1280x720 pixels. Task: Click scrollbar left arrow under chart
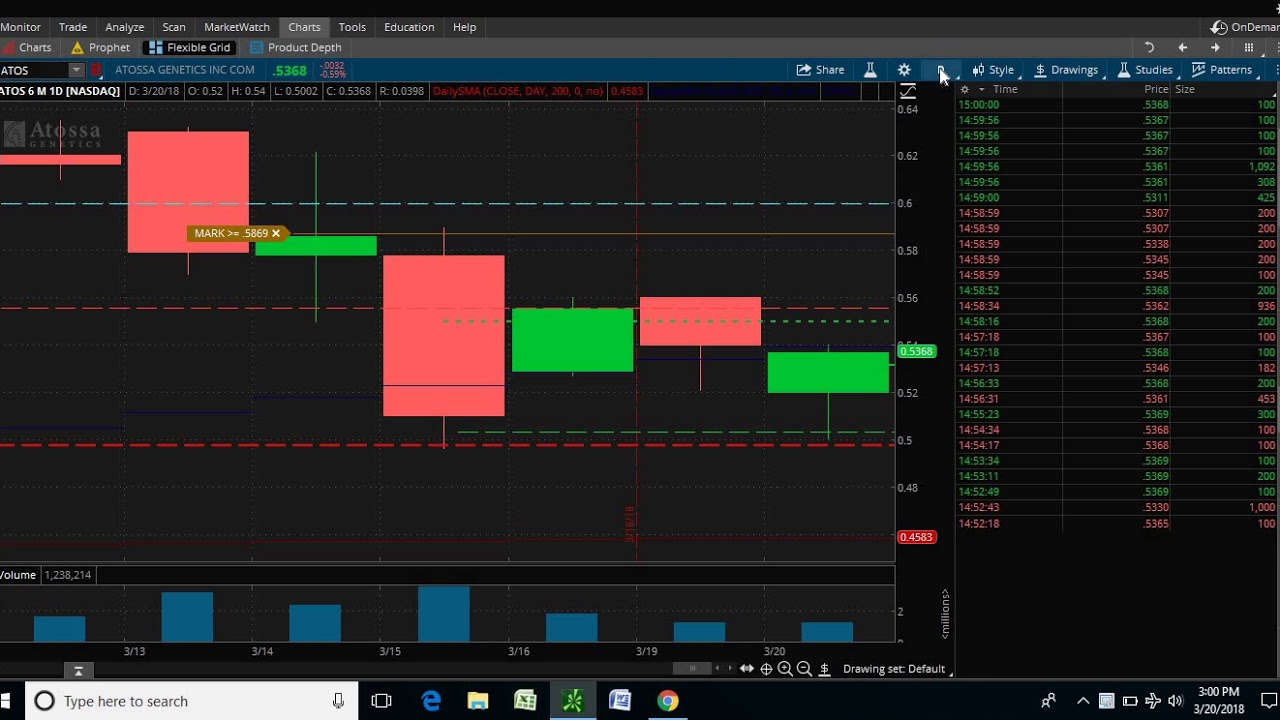[x=718, y=668]
